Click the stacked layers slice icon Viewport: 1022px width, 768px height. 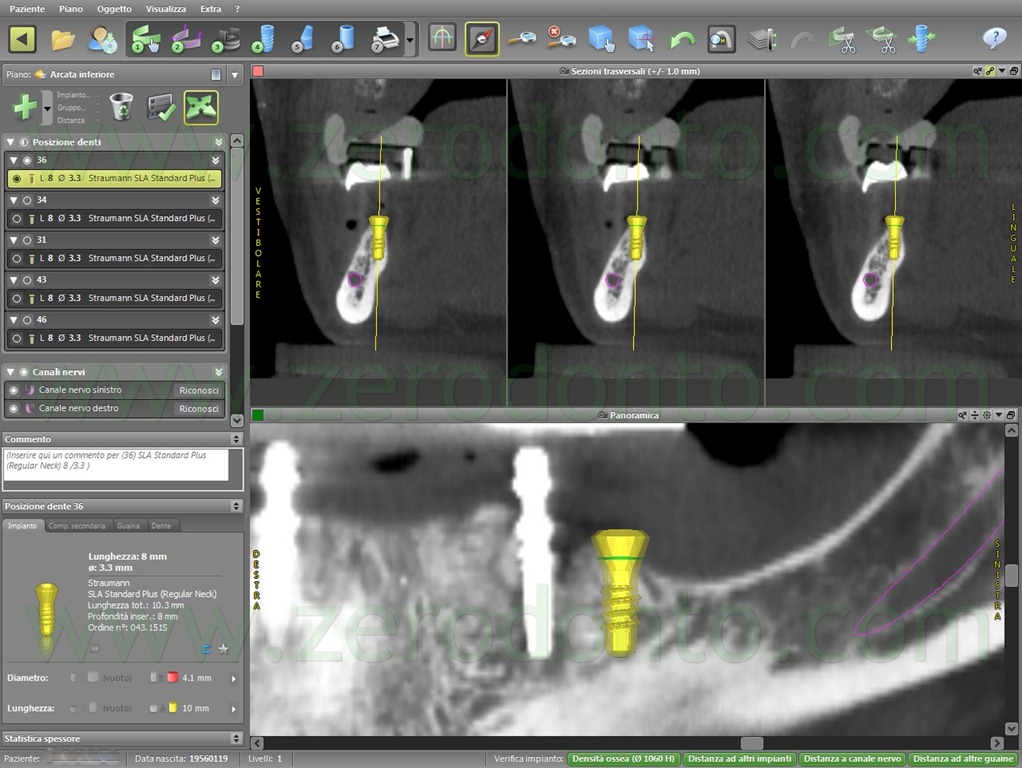762,39
